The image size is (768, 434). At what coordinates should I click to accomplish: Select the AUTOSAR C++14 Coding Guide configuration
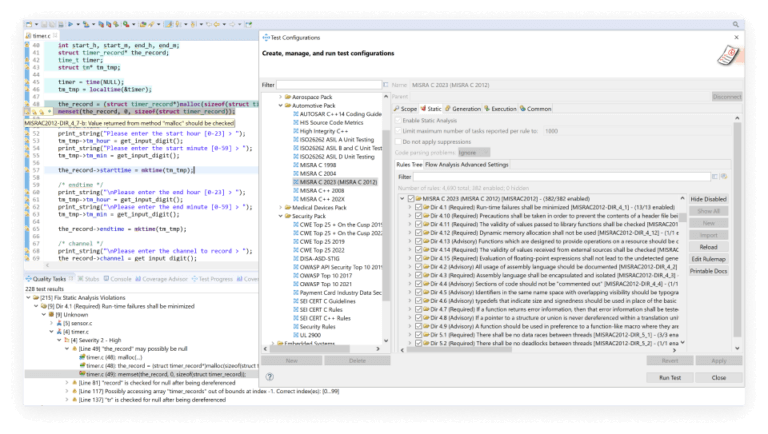point(337,114)
